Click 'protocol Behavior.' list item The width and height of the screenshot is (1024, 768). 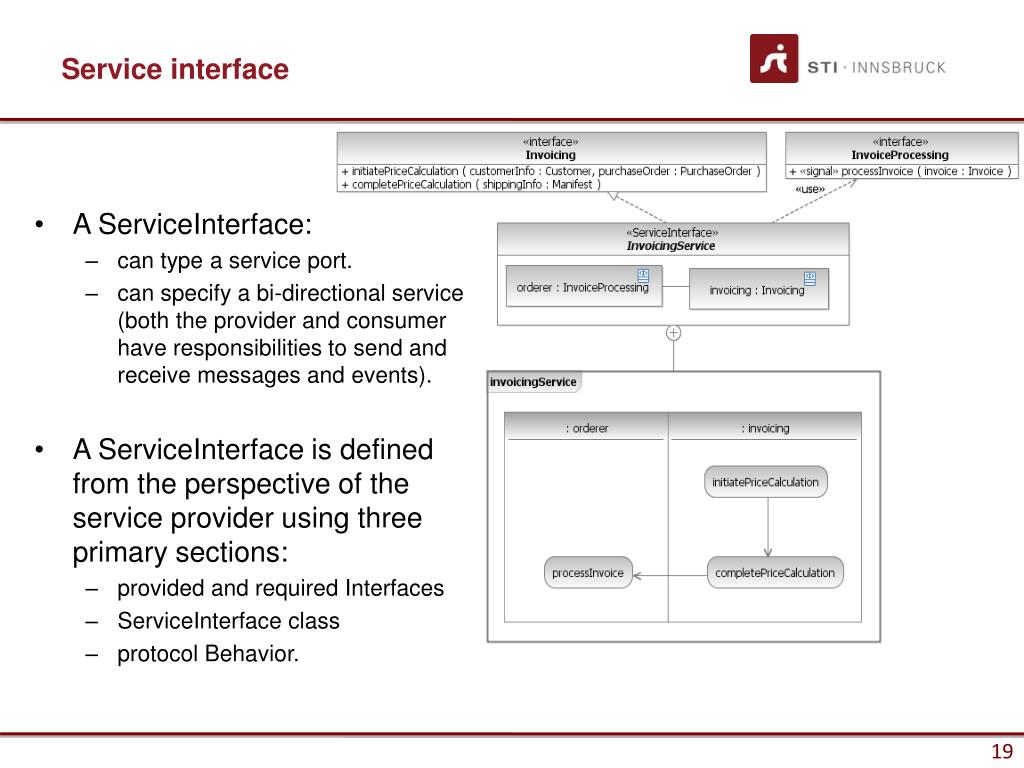coord(208,653)
